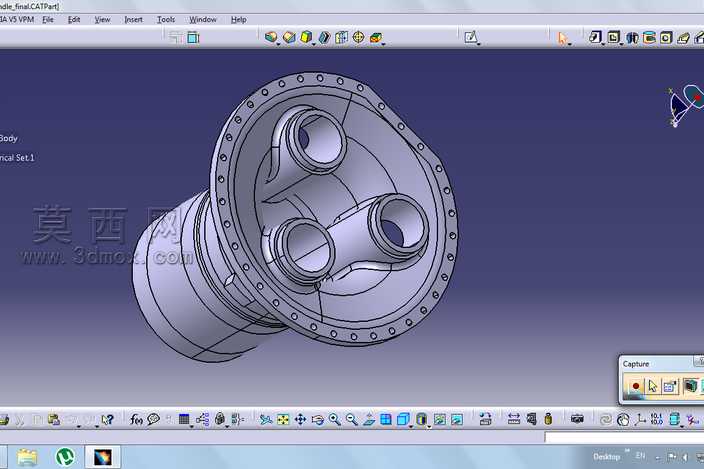Activate the Rotate view tool
Viewport: 704px width, 469px height.
point(317,420)
